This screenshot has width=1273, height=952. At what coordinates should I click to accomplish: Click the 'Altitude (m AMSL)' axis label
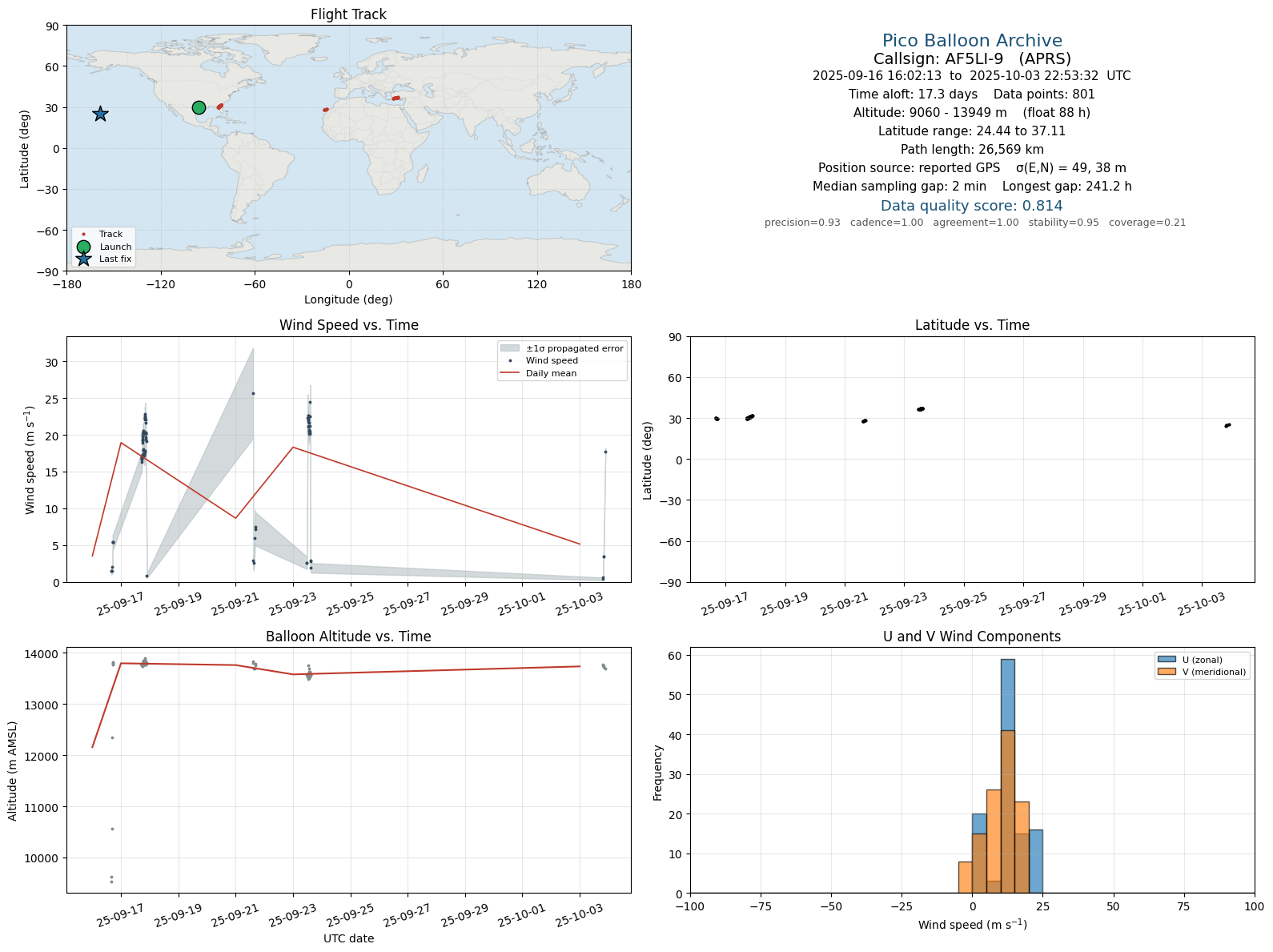pos(13,770)
